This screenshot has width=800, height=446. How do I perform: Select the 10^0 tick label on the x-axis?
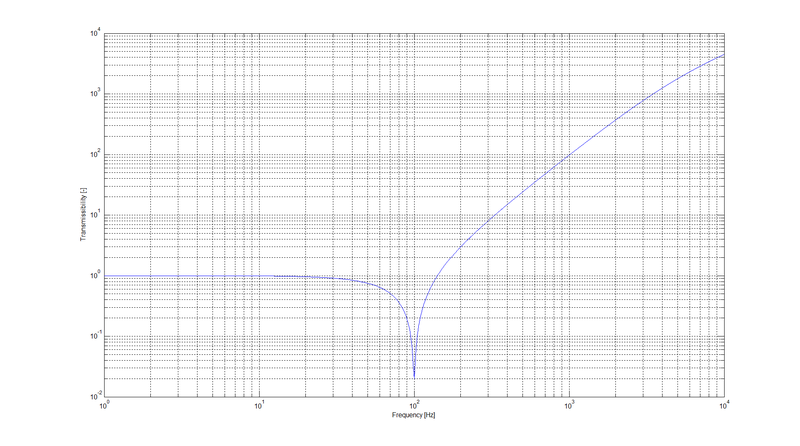104,404
